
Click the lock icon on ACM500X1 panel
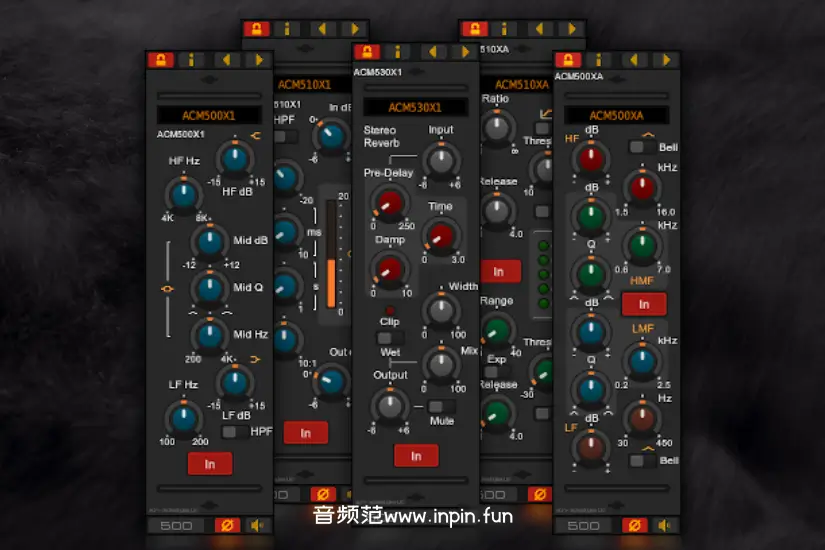coord(161,60)
